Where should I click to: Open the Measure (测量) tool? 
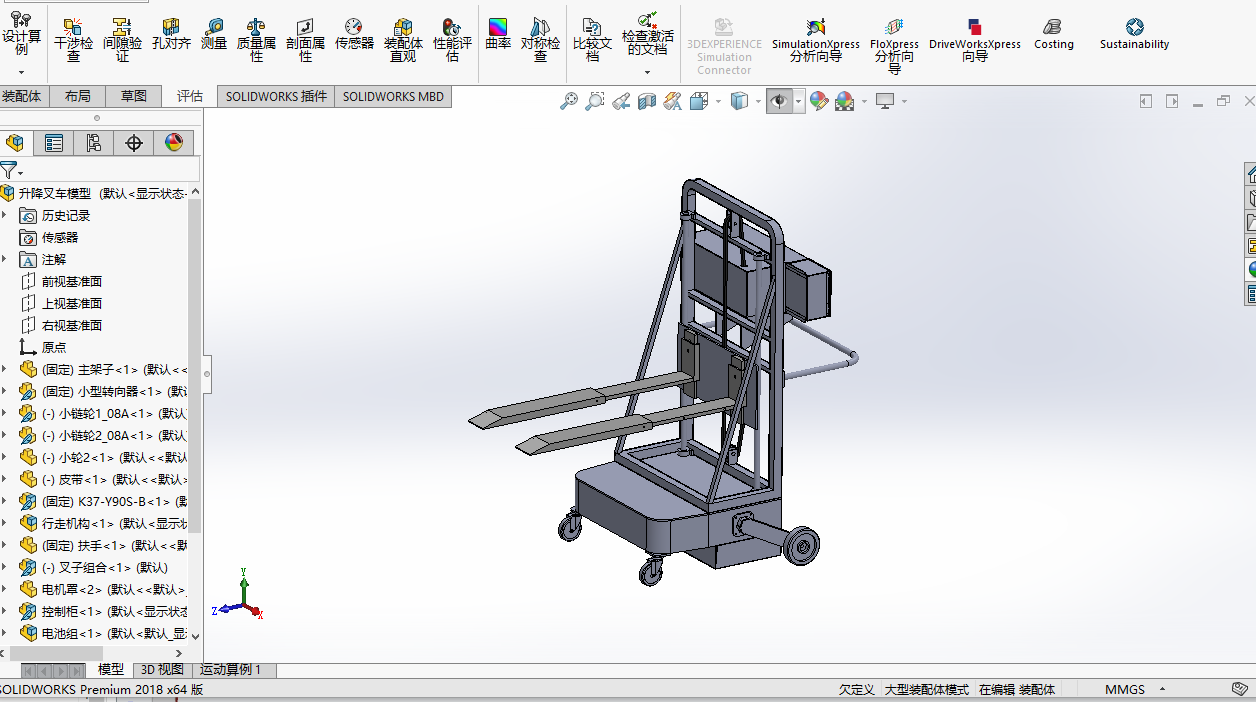(x=213, y=34)
